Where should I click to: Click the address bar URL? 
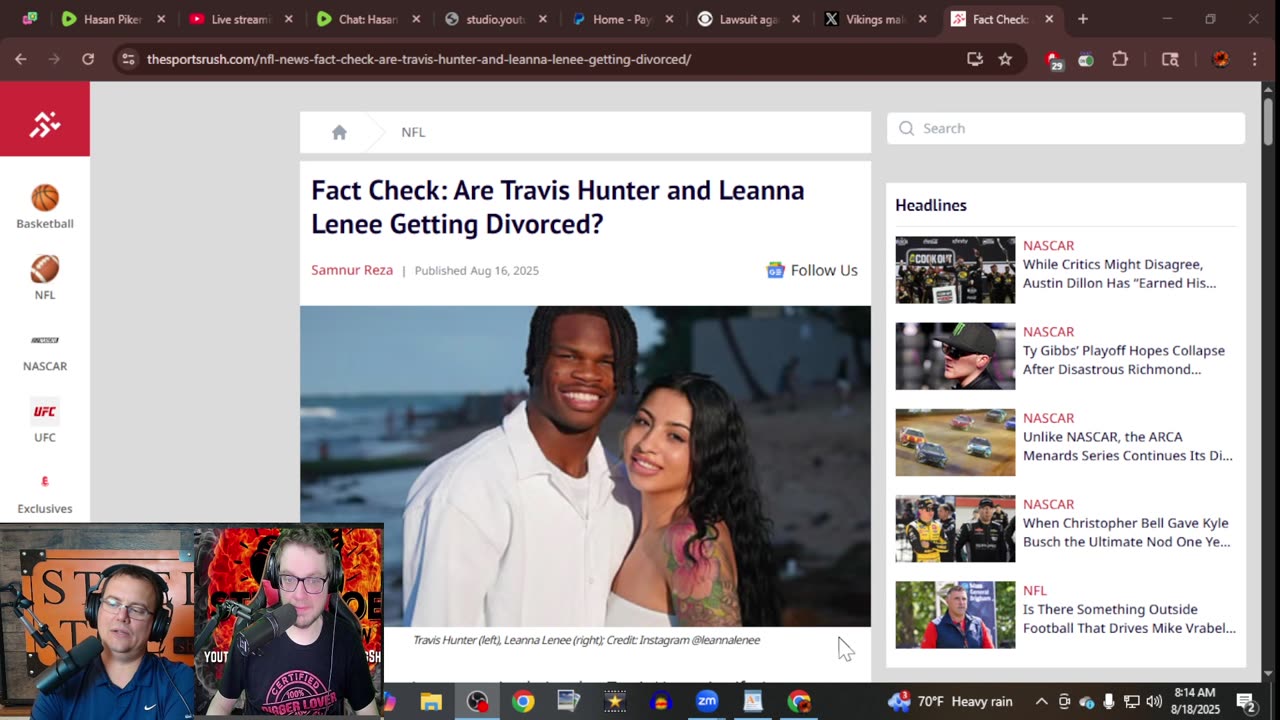(419, 59)
